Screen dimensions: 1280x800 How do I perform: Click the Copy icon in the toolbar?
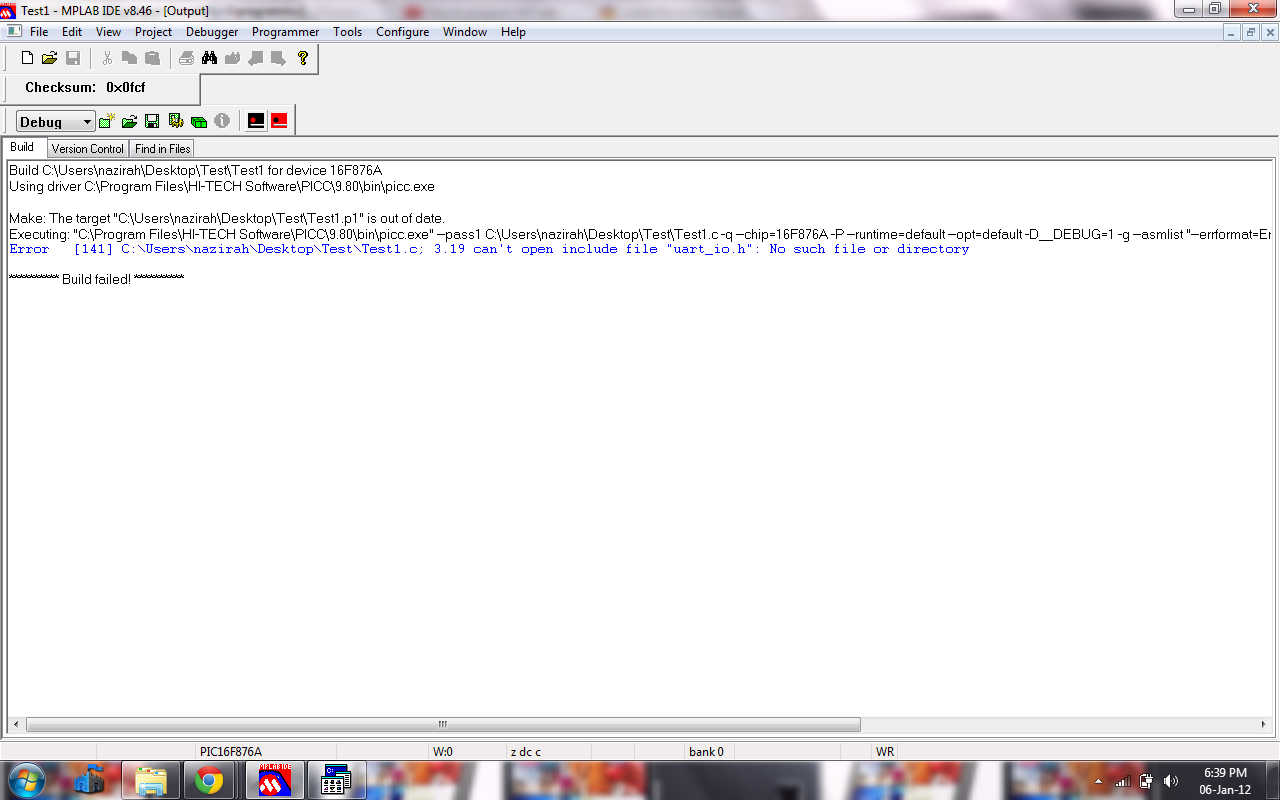130,58
